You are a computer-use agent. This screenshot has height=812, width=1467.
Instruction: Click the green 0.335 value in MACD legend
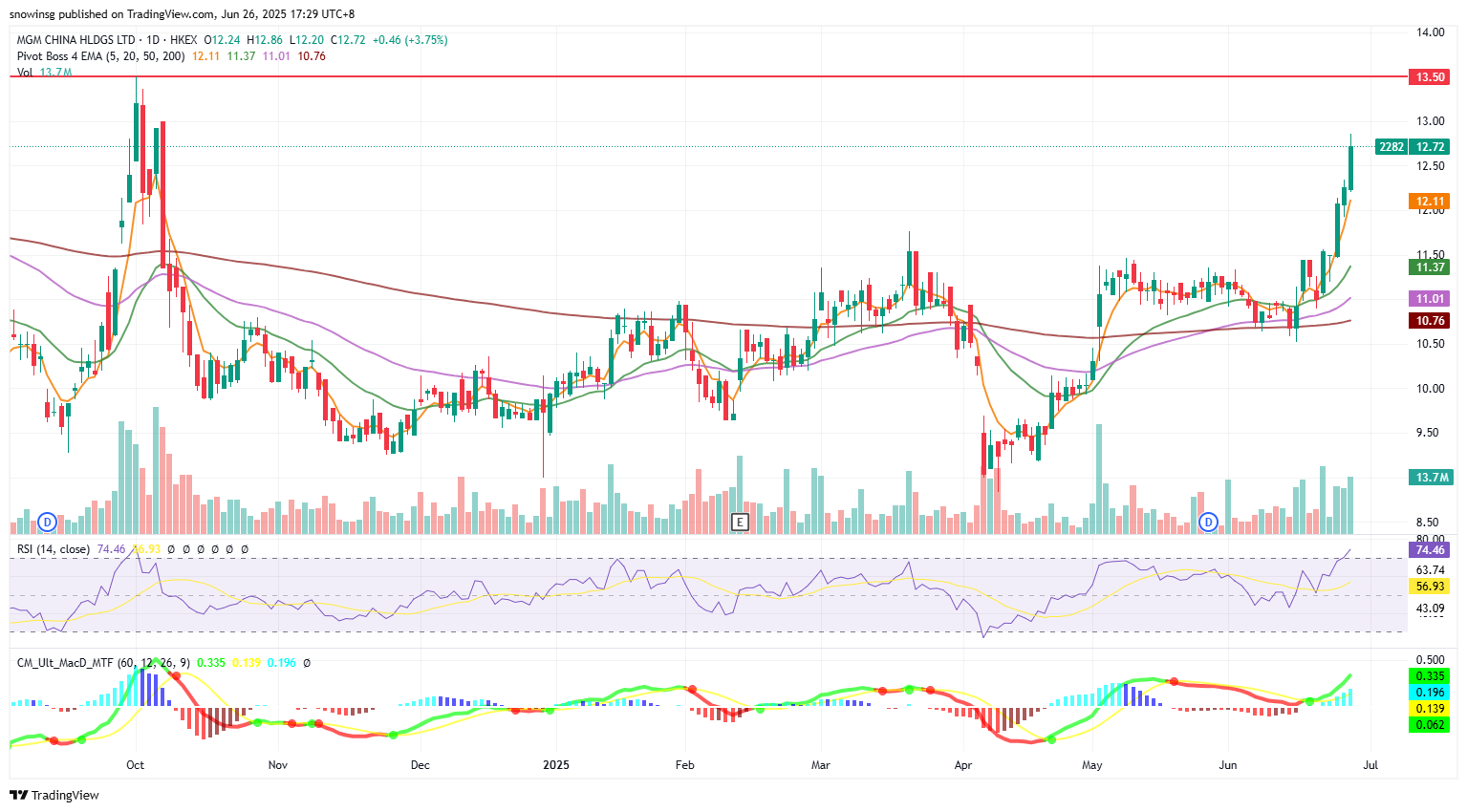pos(211,662)
